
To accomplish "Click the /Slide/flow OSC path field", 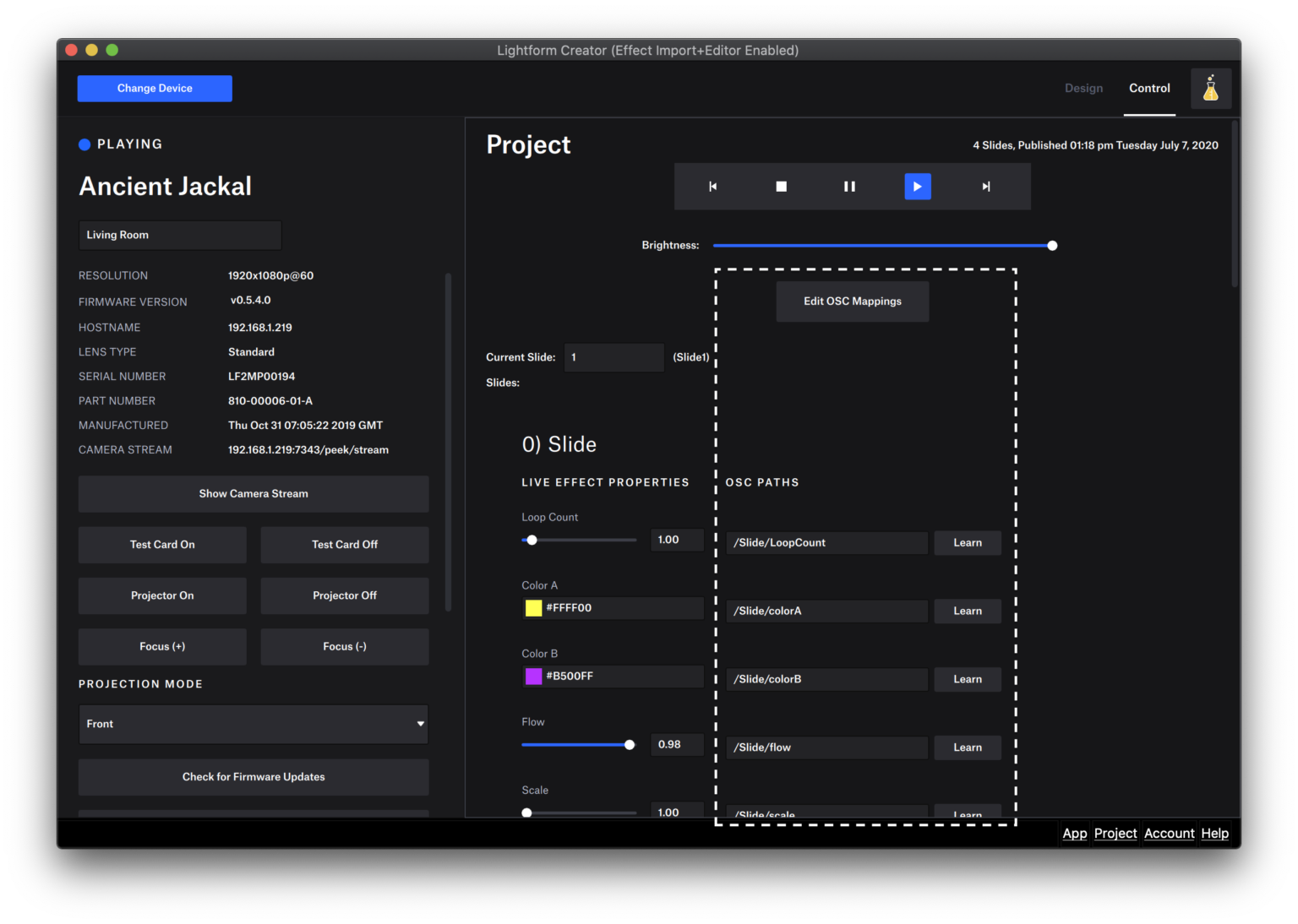I will click(x=827, y=747).
